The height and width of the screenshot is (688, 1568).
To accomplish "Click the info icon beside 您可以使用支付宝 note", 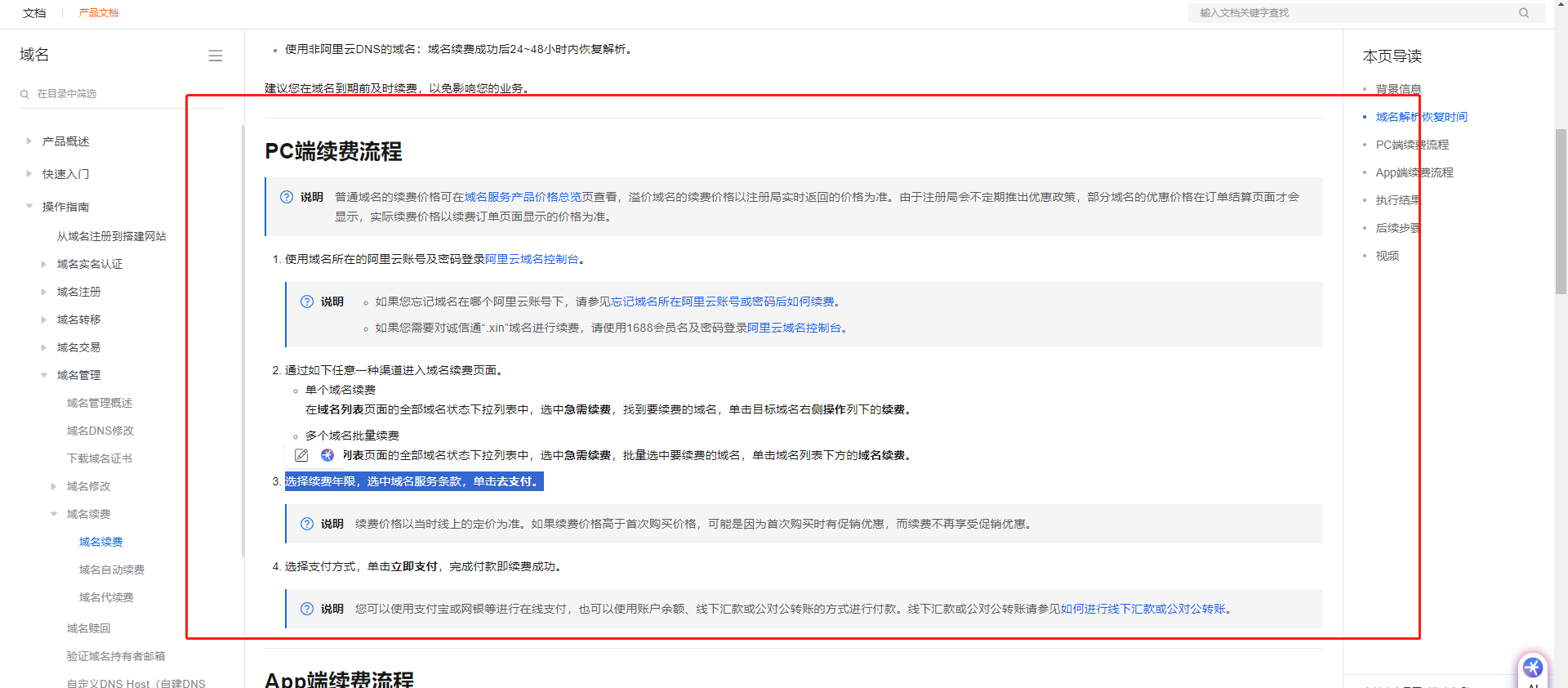I will (x=307, y=609).
